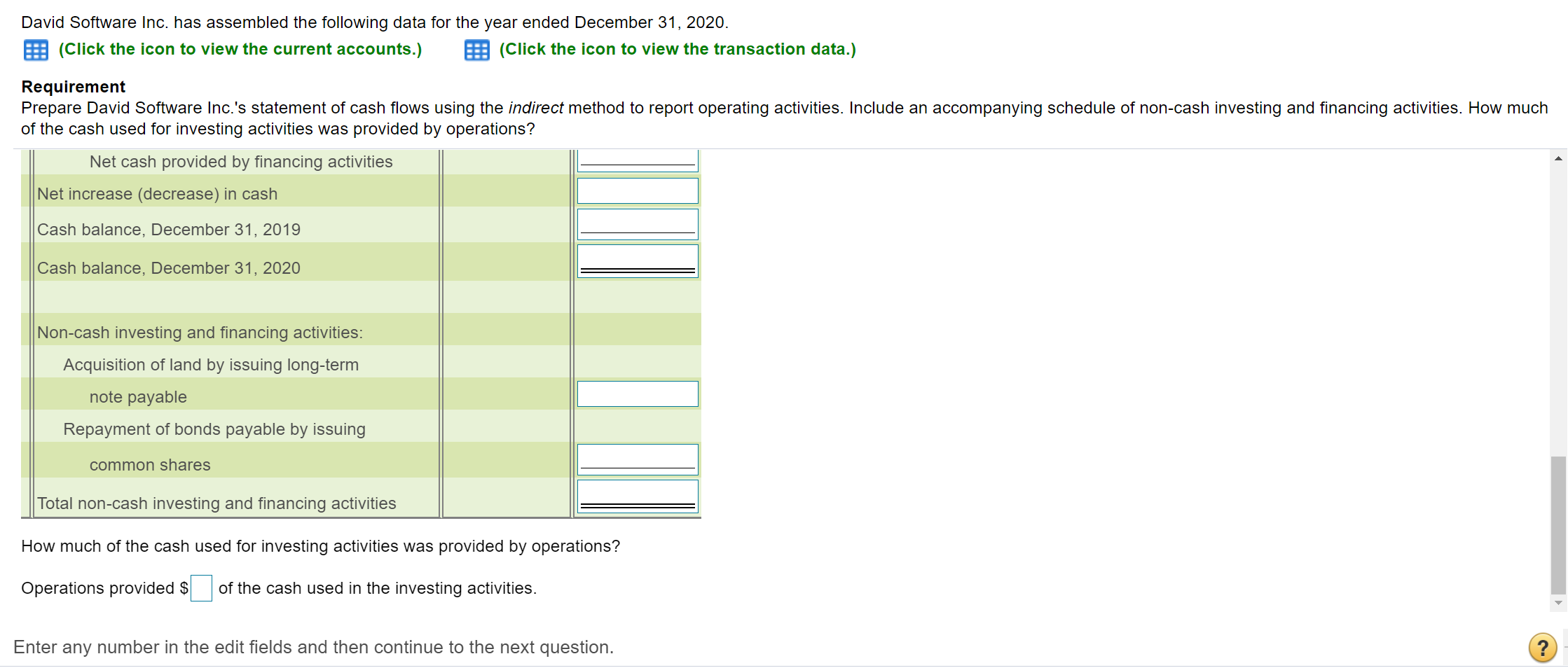Click the scrollbar up arrow
Screen dimensions: 1568x668
(1557, 158)
